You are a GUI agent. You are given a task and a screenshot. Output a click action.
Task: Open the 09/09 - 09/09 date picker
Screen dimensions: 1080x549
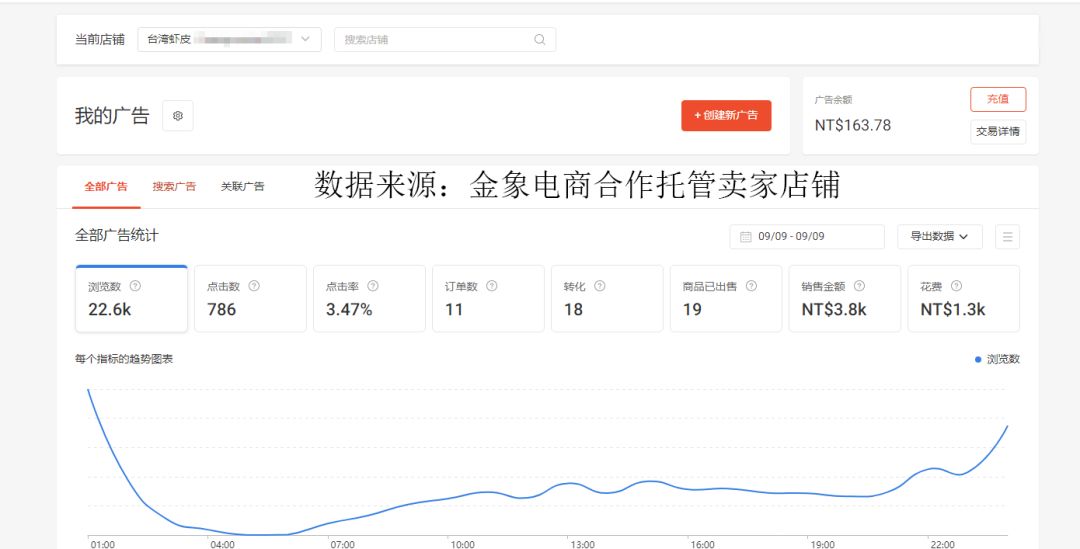click(807, 237)
